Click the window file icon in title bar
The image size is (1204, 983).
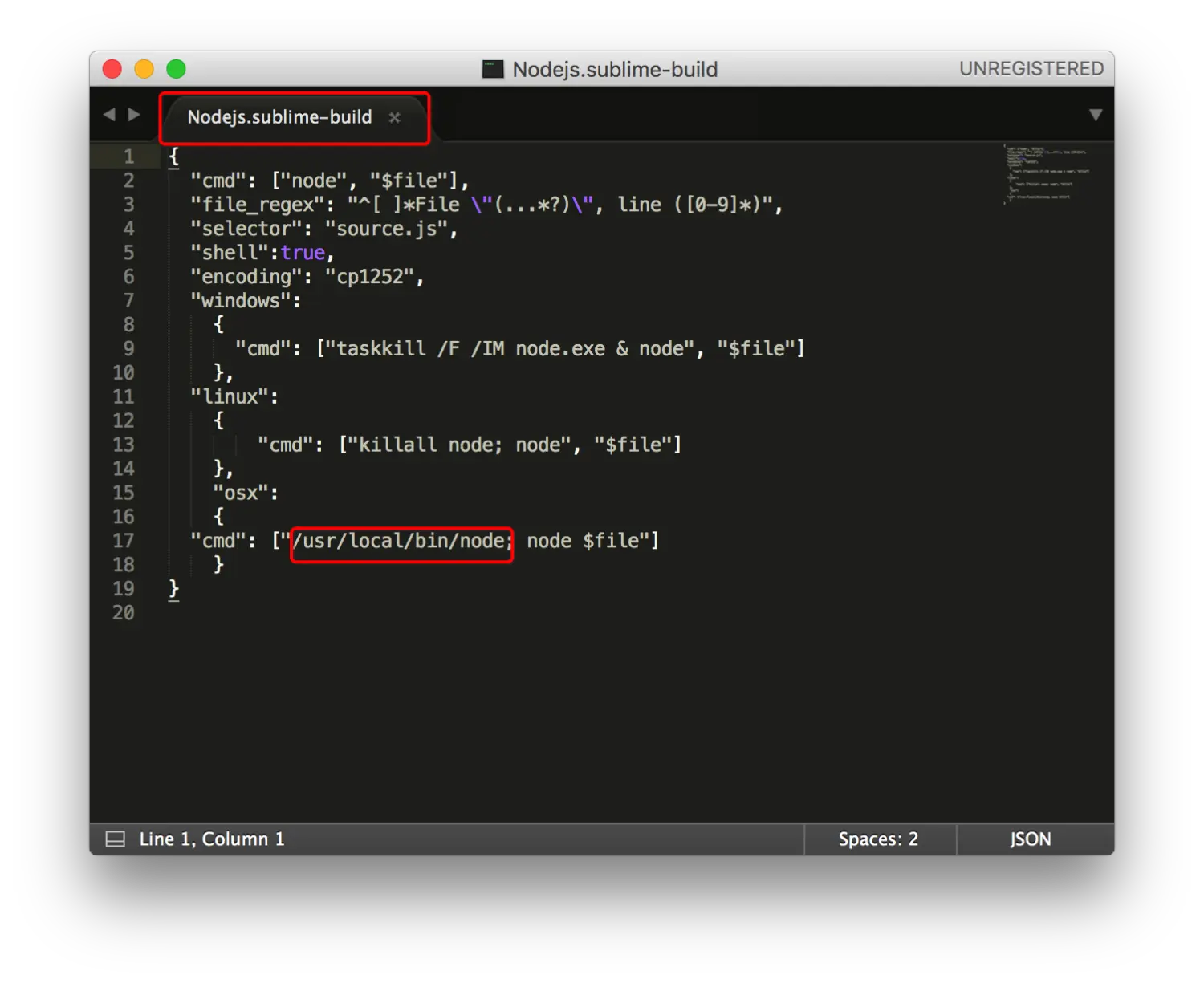tap(493, 69)
